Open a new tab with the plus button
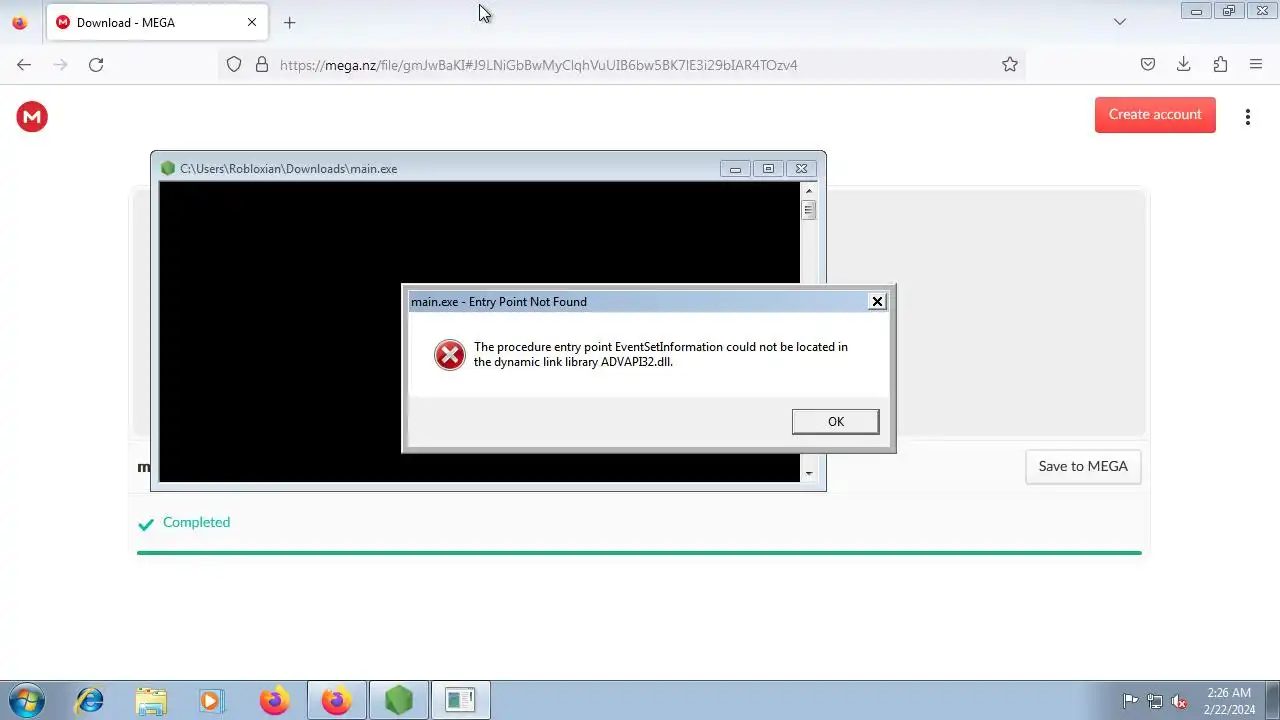Screen dimensions: 1280x720 (289, 22)
